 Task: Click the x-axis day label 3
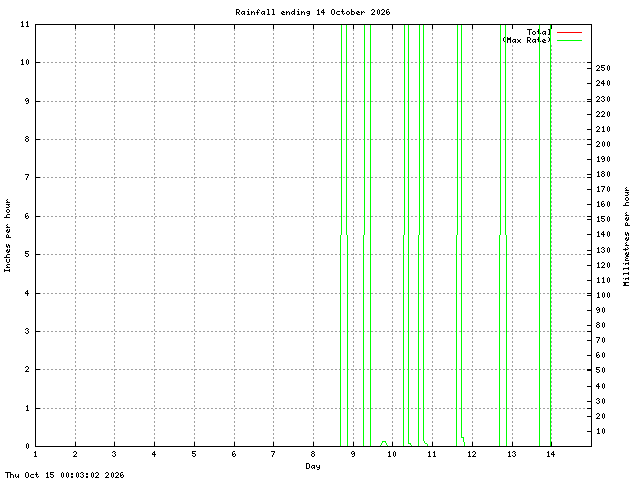tap(114, 454)
